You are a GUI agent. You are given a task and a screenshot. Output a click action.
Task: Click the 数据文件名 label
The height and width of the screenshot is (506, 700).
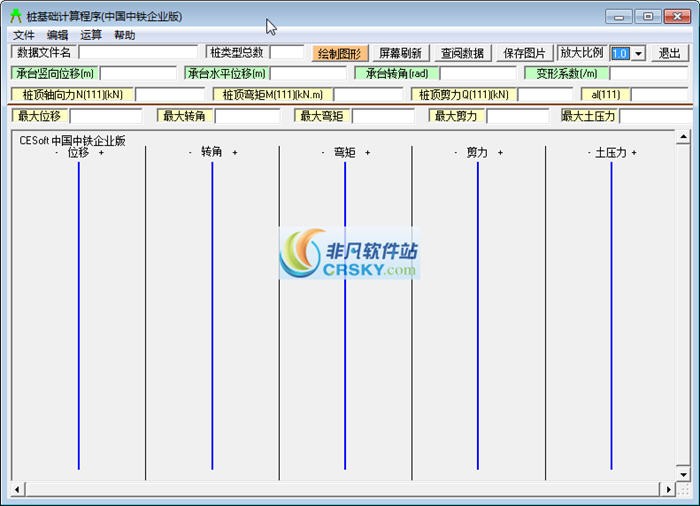[44, 52]
